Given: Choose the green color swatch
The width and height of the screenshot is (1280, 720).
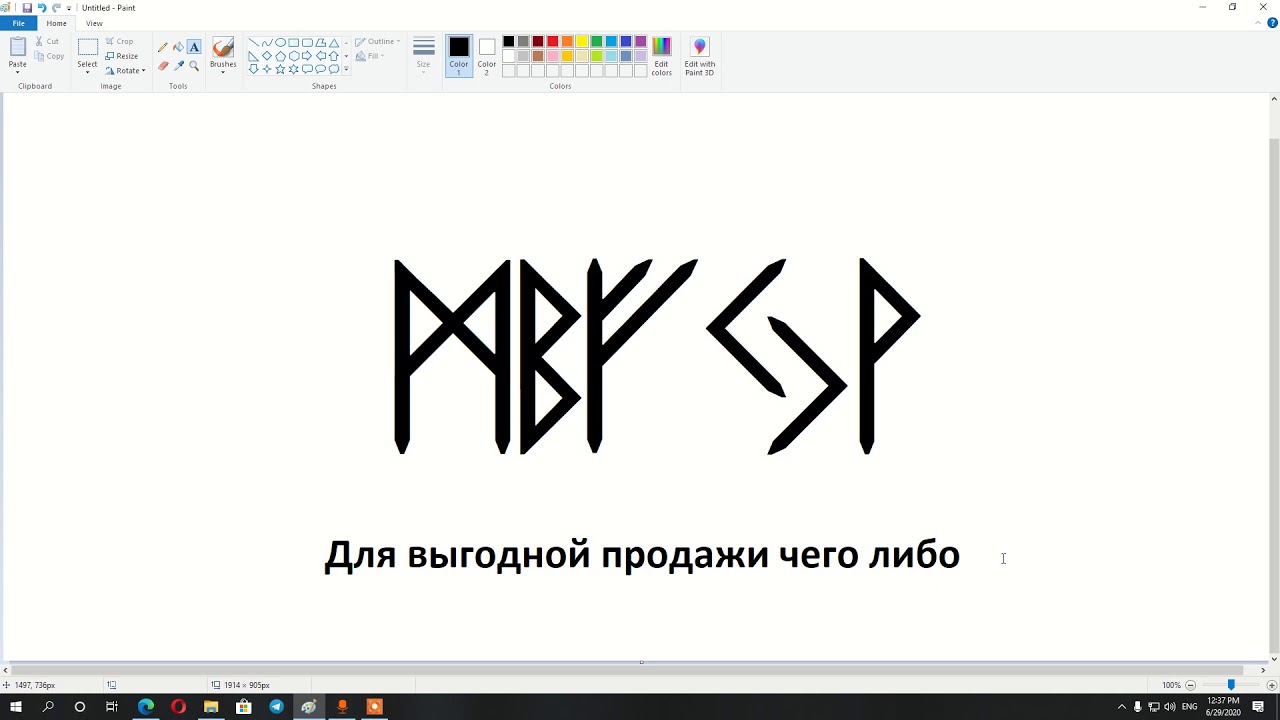Looking at the screenshot, I should point(596,41).
